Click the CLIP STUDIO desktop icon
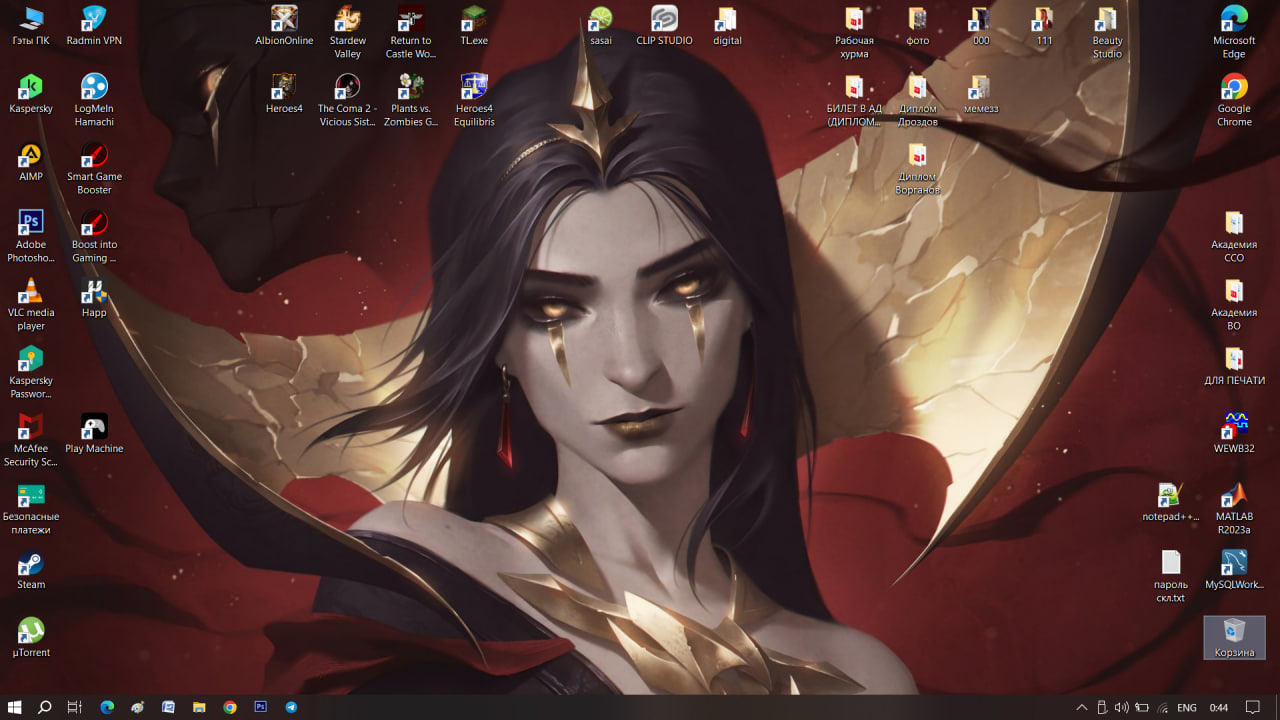Screen dimensions: 1280x720 coord(664,21)
